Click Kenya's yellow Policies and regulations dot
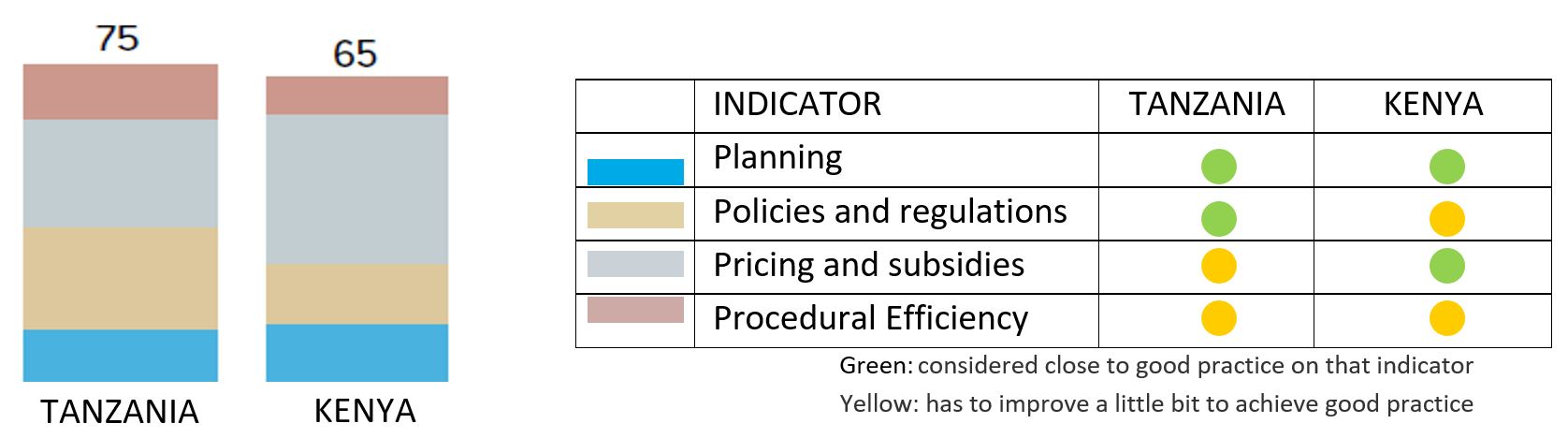This screenshot has width=1568, height=438. (x=1446, y=219)
